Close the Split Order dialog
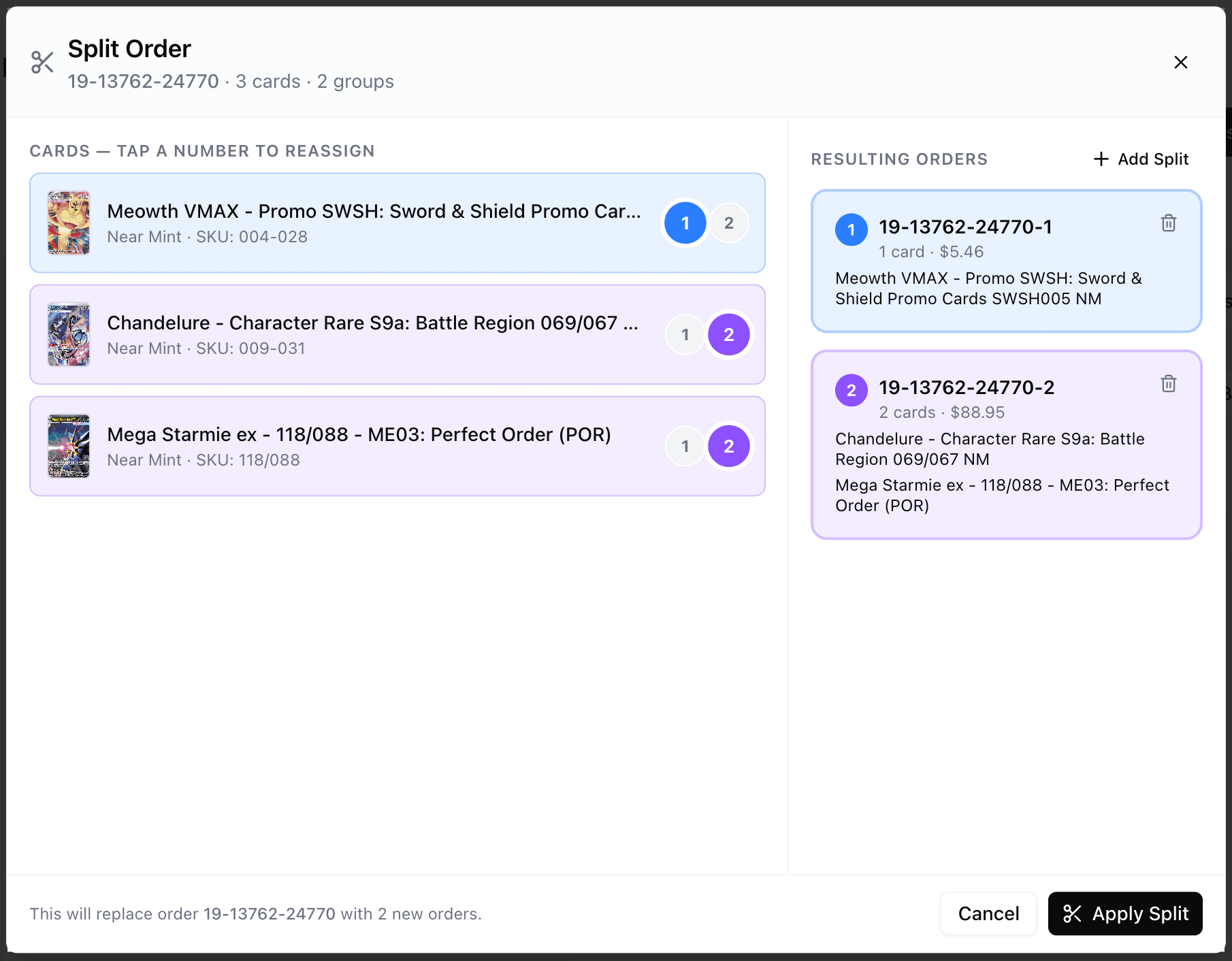The image size is (1232, 961). [x=1181, y=62]
